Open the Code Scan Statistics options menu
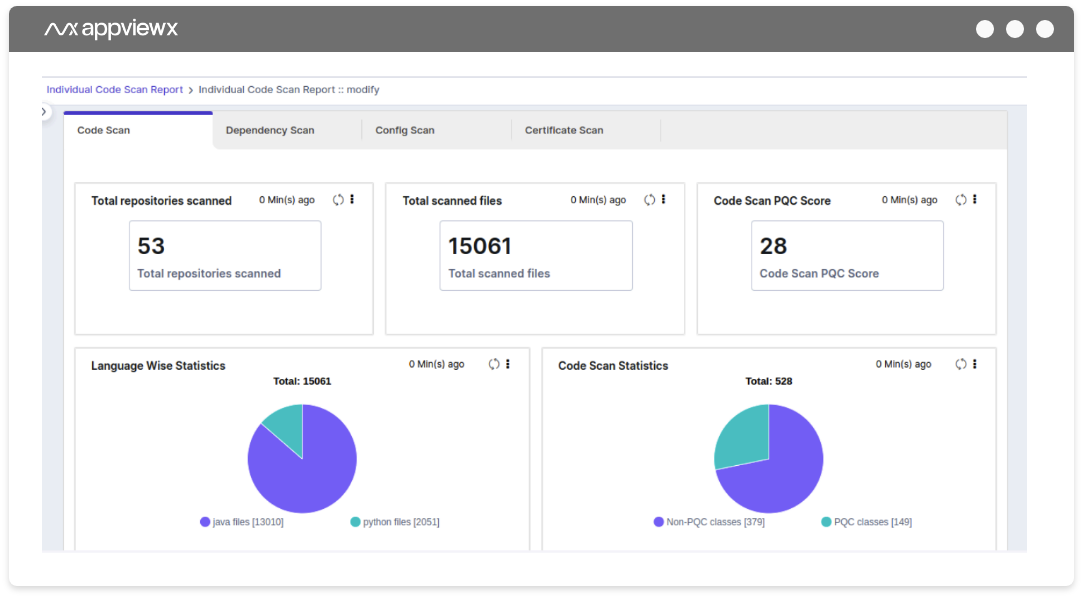This screenshot has width=1083, height=598. click(974, 363)
